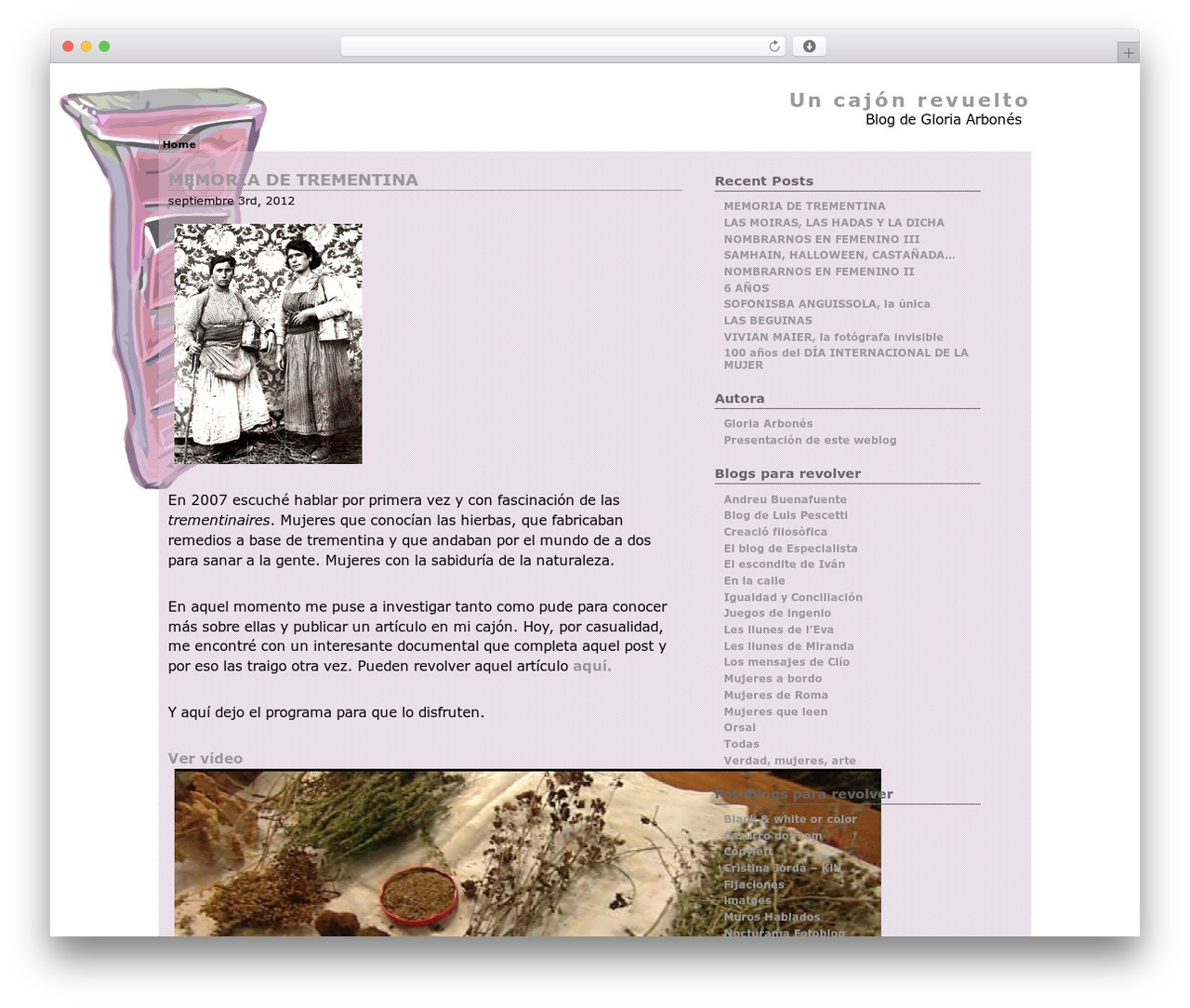Open recent post SOFONISBA ANGUISSOLA, la única
Viewport: 1190px width, 1008px height.
(x=827, y=304)
